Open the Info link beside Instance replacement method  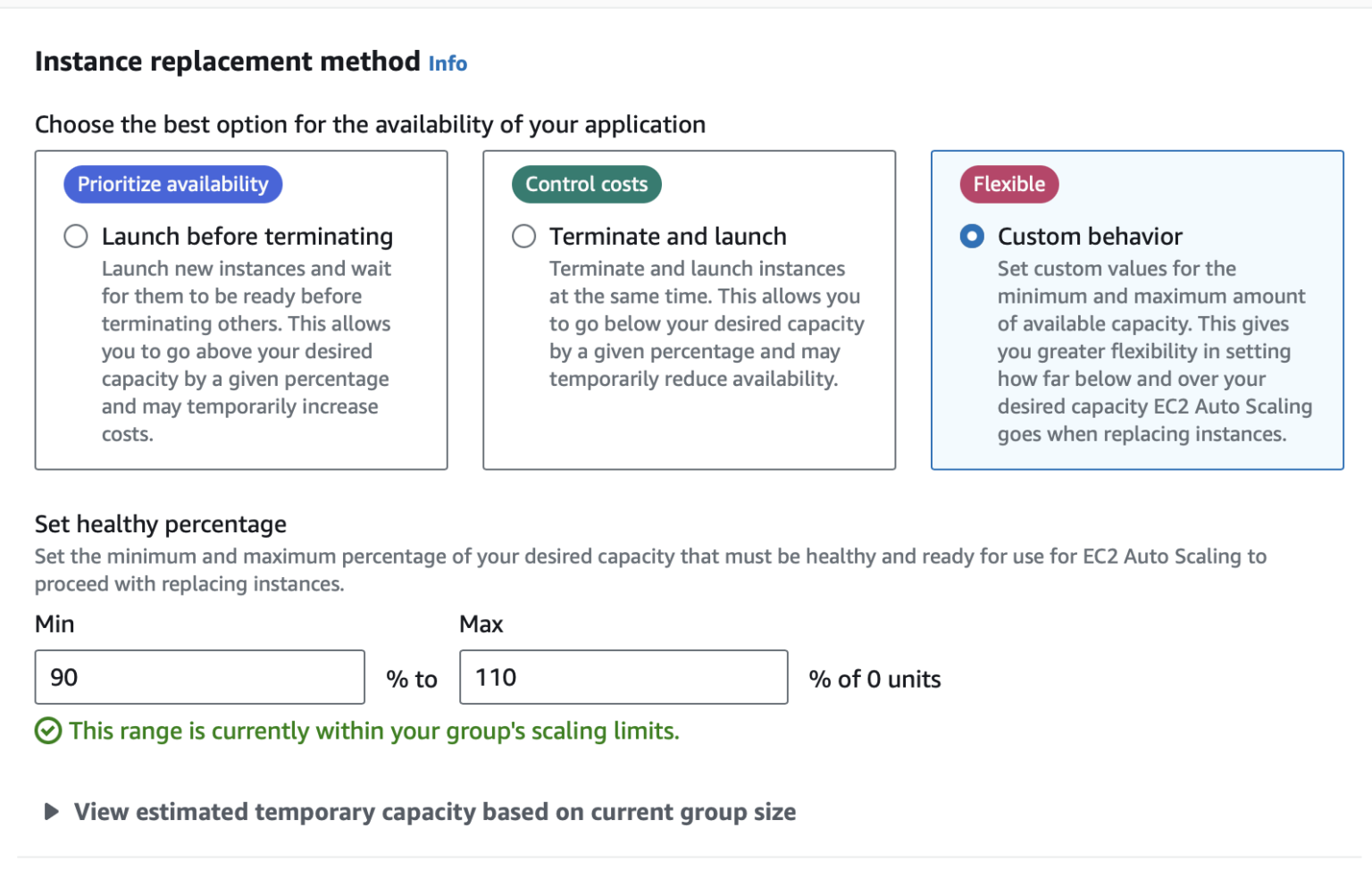[x=448, y=63]
